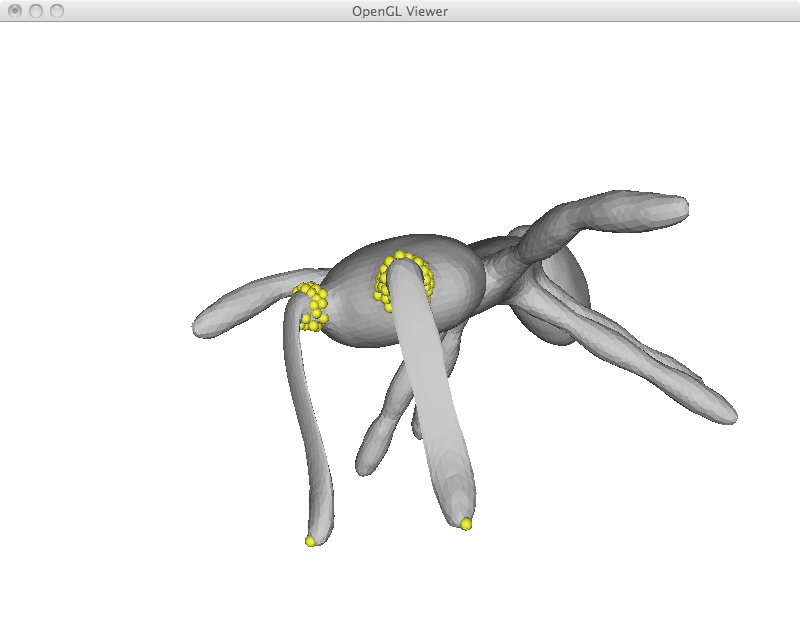This screenshot has height=622, width=800.
Task: Click the yellow sphere cluster at the left leg joint
Action: click(x=311, y=305)
